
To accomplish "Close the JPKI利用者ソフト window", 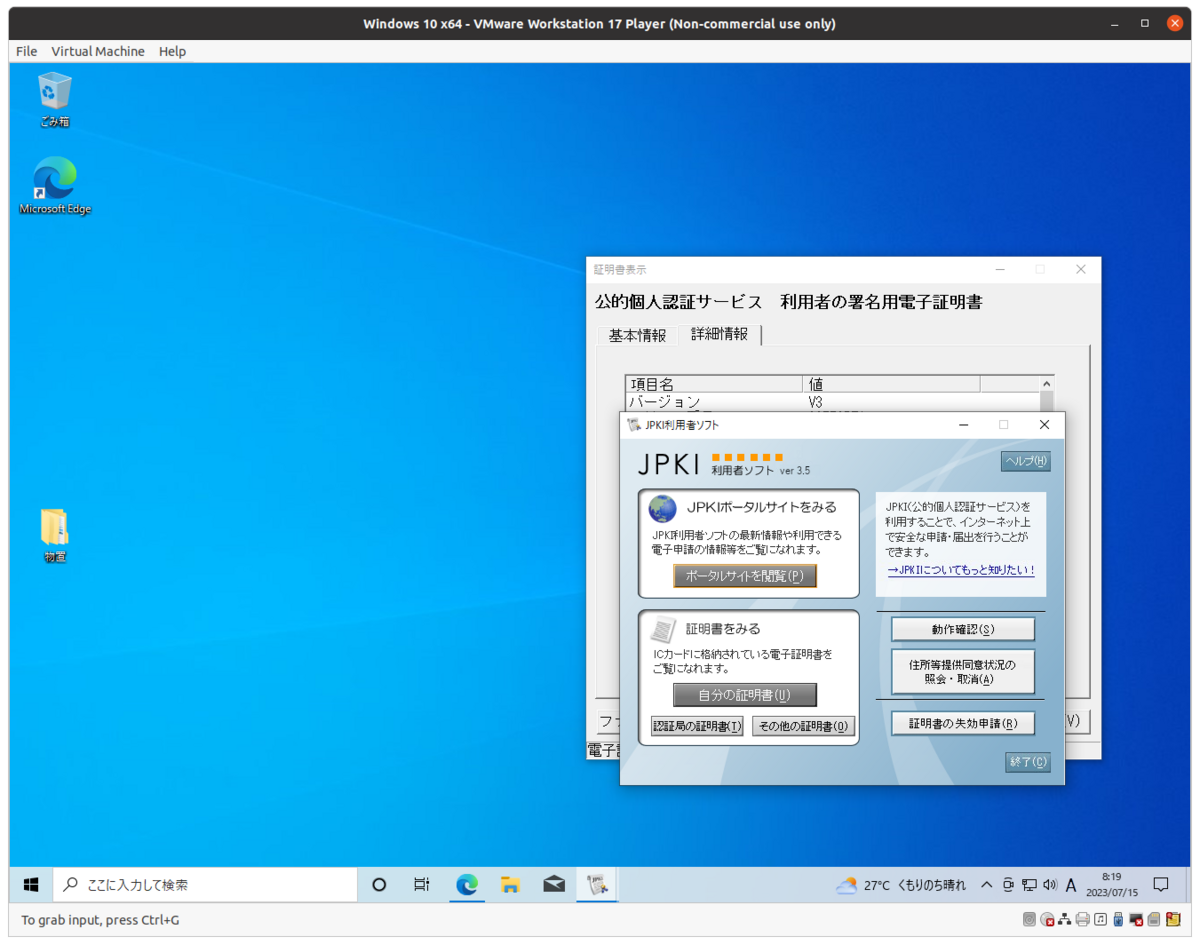I will pyautogui.click(x=1044, y=425).
